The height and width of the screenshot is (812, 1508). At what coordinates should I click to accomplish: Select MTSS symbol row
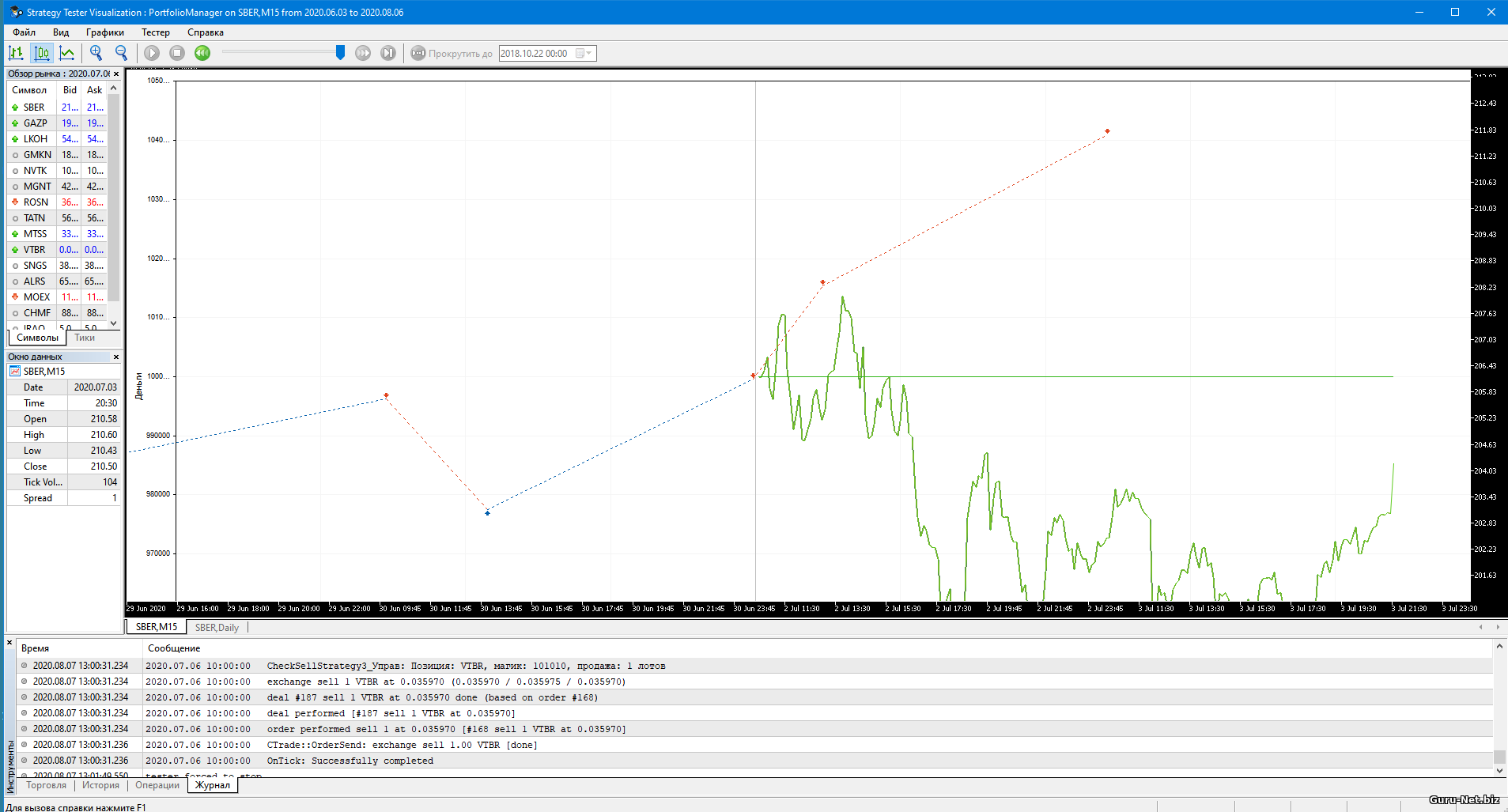pos(56,234)
